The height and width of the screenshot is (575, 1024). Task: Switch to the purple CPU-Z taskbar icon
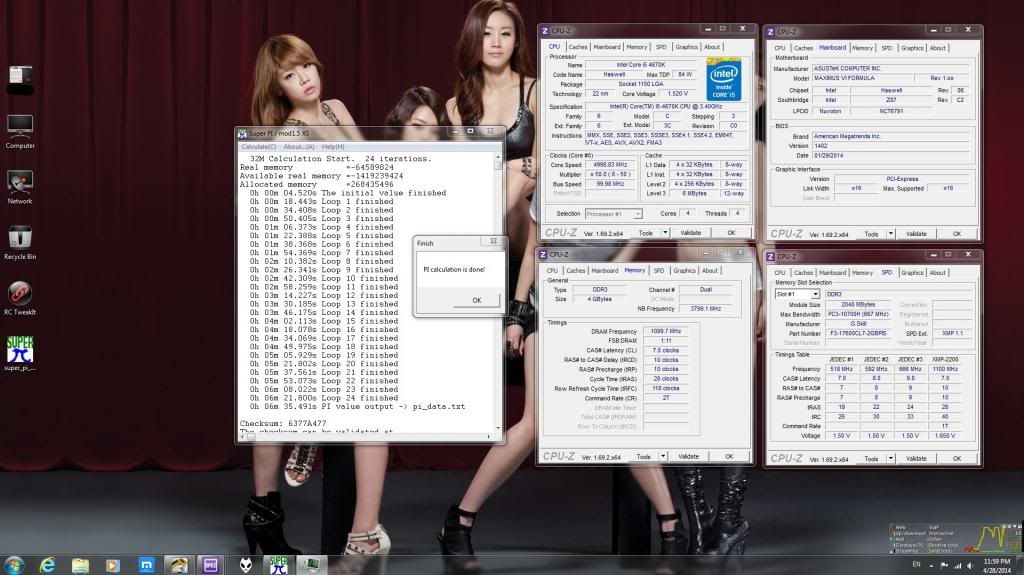(x=210, y=565)
